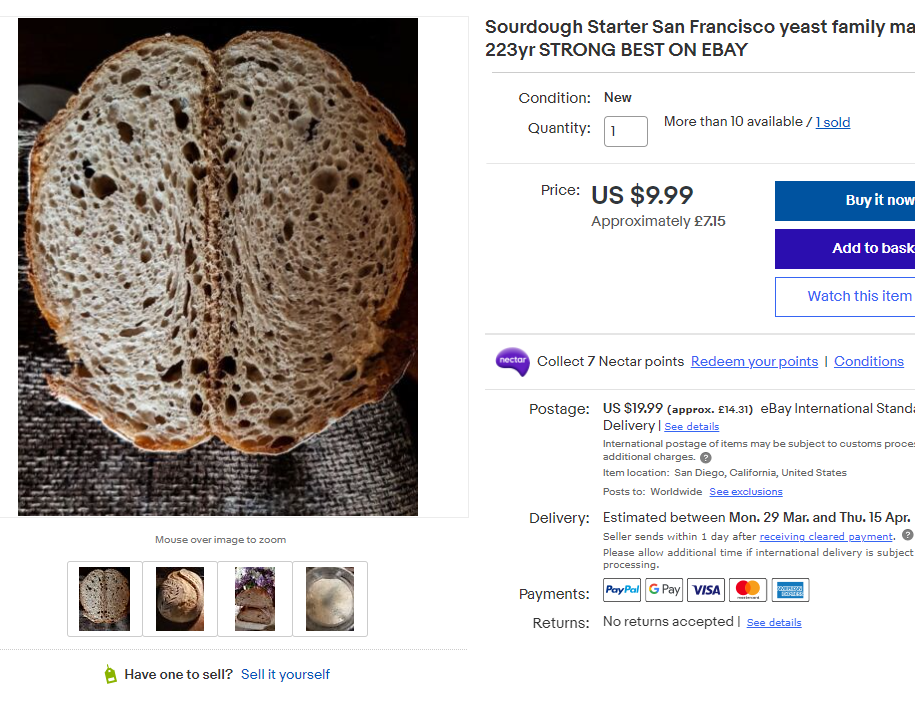Open Redeem your points link
Viewport: 915px width, 712px height.
pyautogui.click(x=754, y=361)
